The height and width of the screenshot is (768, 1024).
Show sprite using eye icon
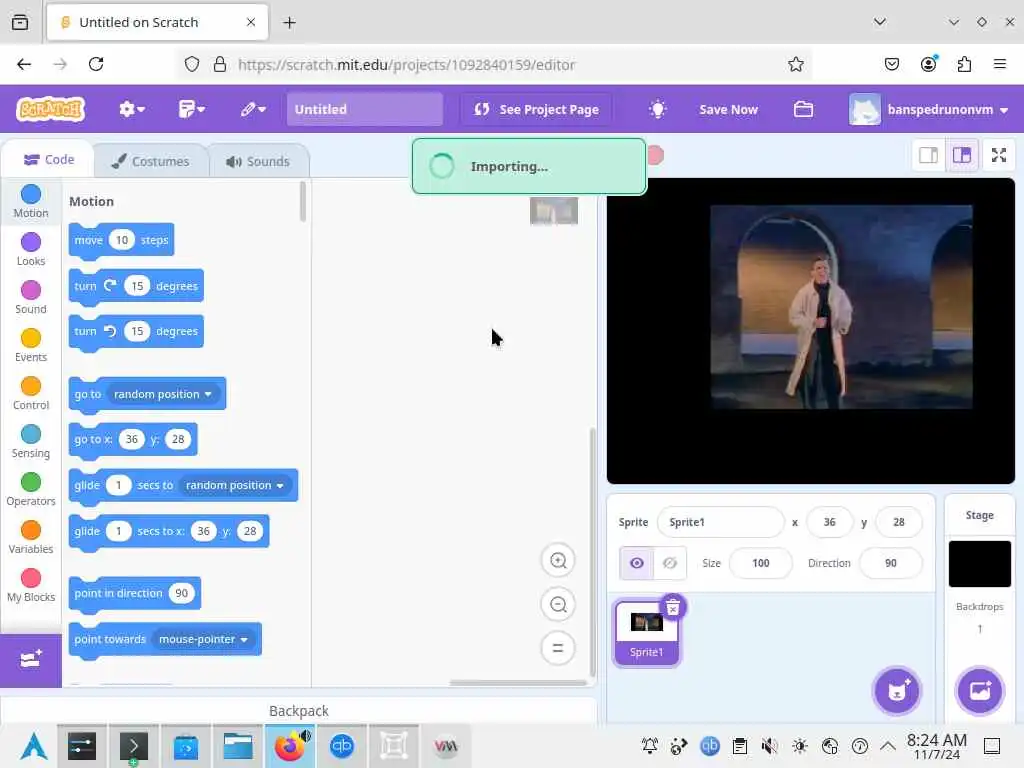pyautogui.click(x=637, y=563)
